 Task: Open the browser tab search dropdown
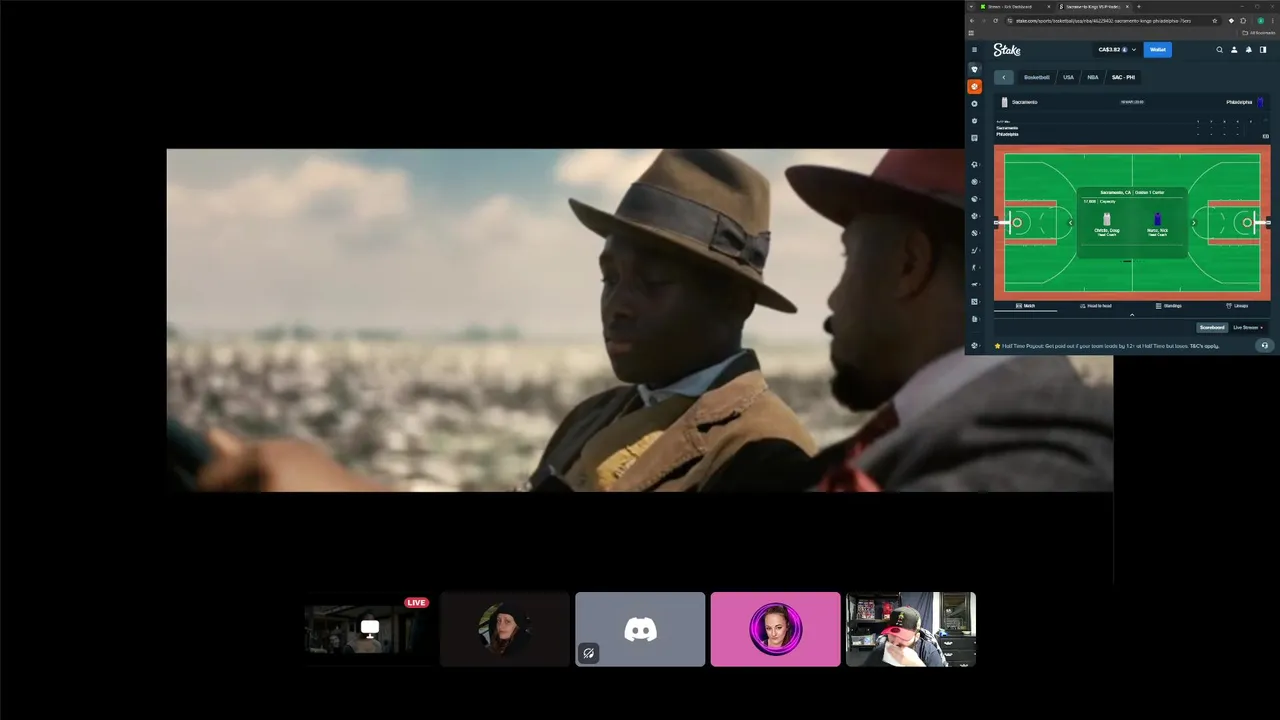[970, 7]
